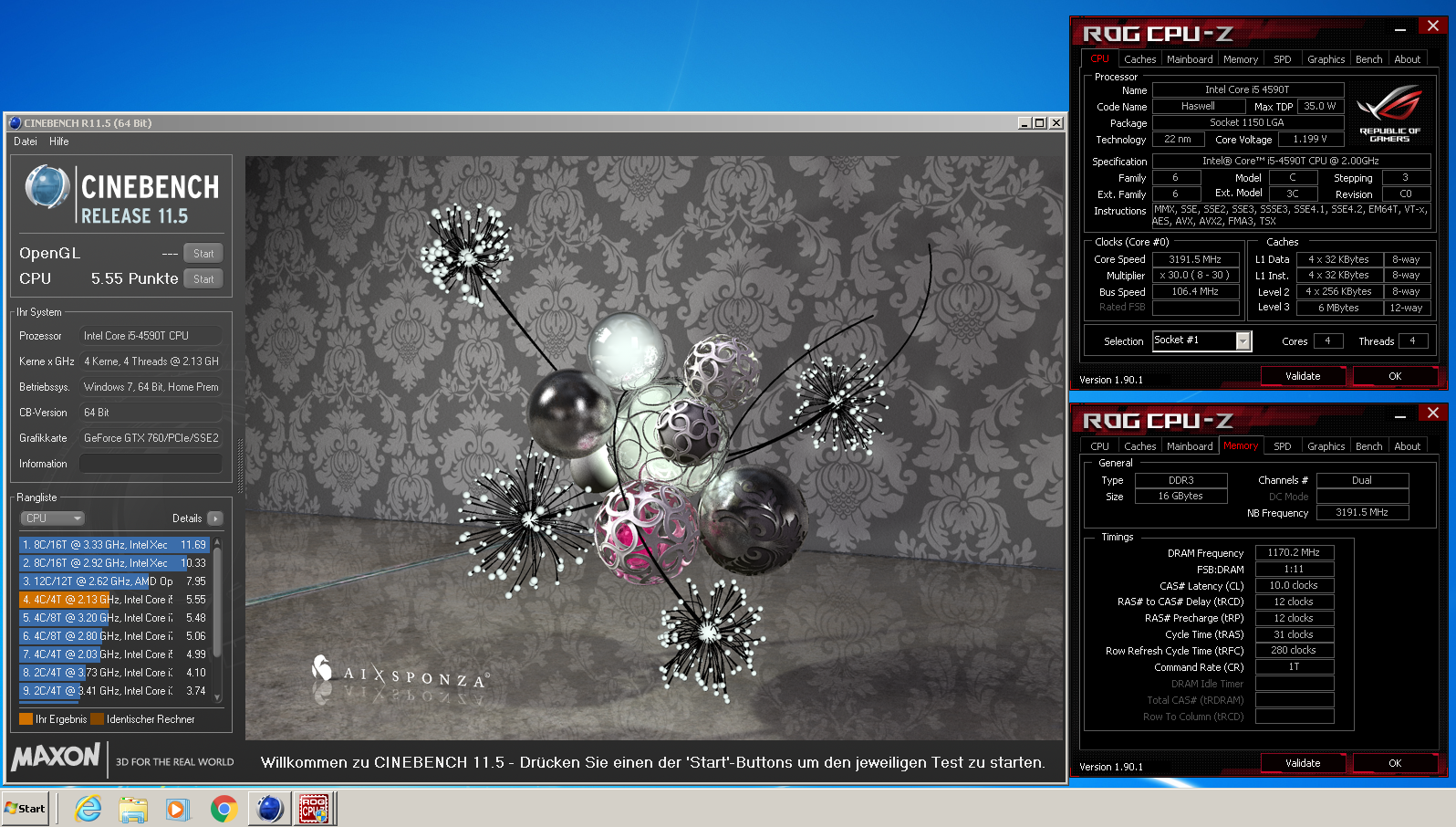Viewport: 1456px width, 827px height.
Task: Open Bench tab in lower CPU-Z window
Action: click(1368, 446)
